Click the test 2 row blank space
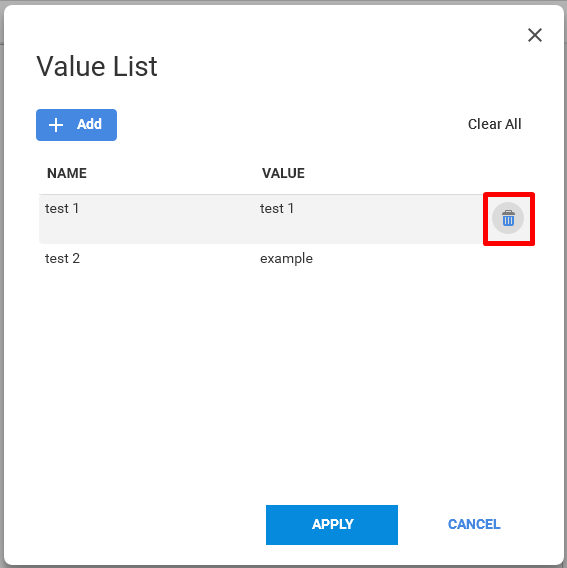Screen dimensions: 567x568 click(399, 259)
